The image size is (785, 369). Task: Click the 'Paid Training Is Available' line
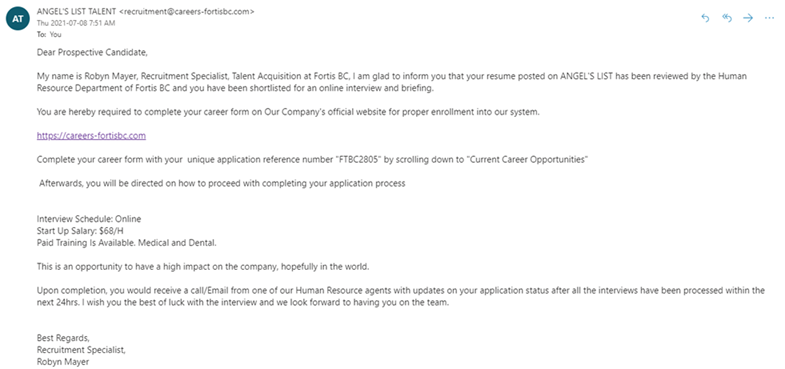pyautogui.click(x=127, y=243)
